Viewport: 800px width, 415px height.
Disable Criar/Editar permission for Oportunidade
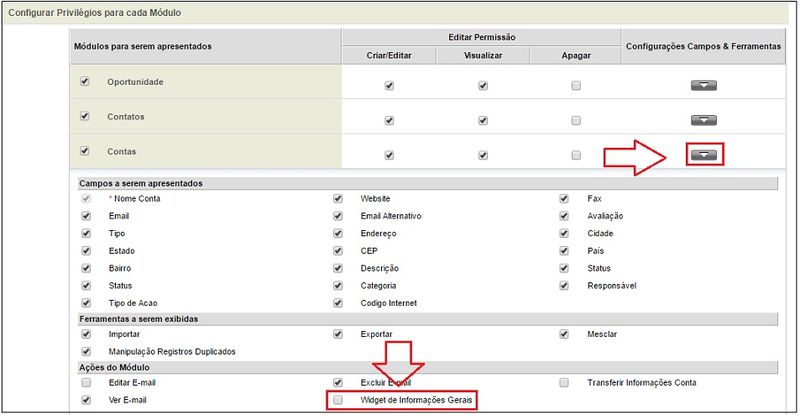coord(389,86)
